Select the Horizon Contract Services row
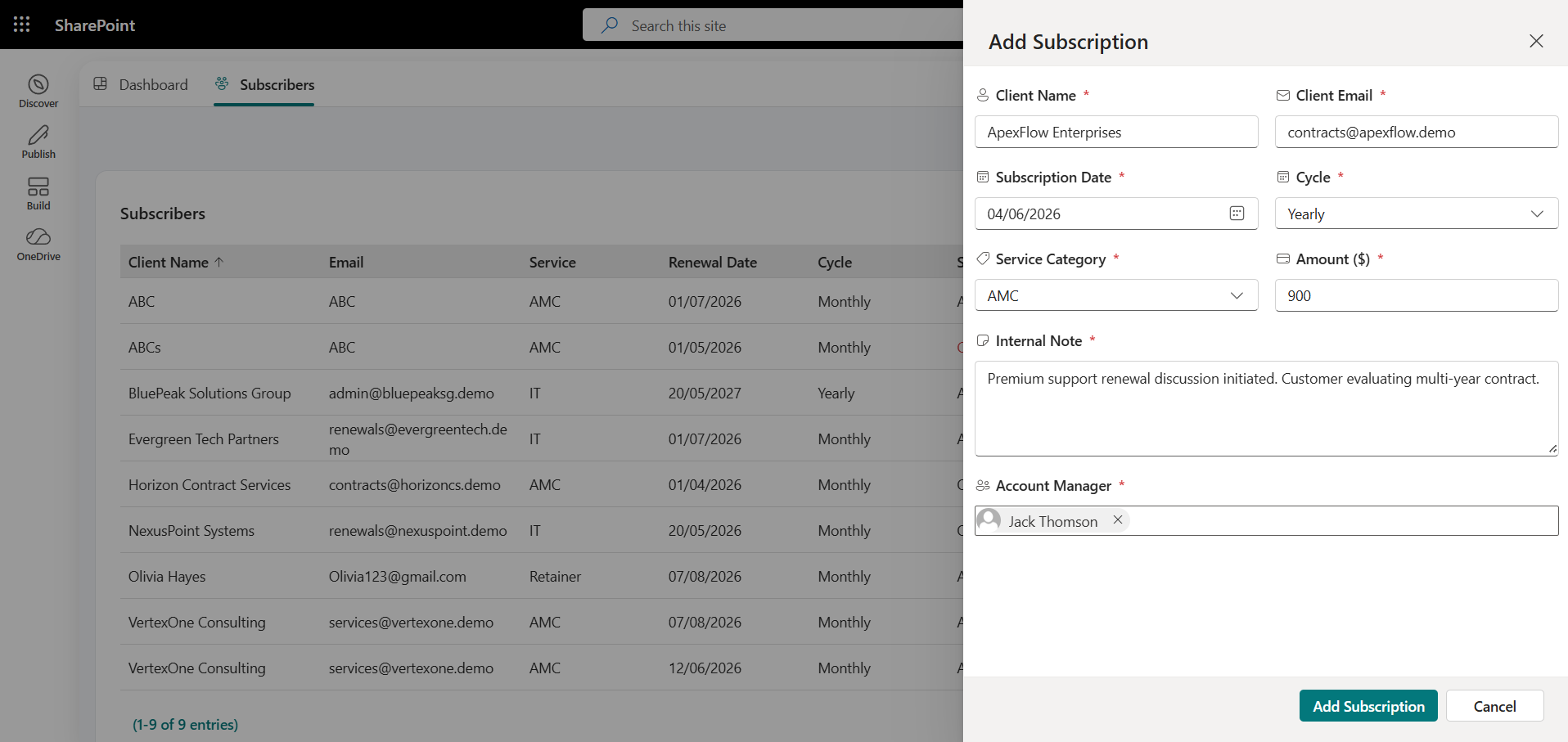The height and width of the screenshot is (742, 1568). 542,484
